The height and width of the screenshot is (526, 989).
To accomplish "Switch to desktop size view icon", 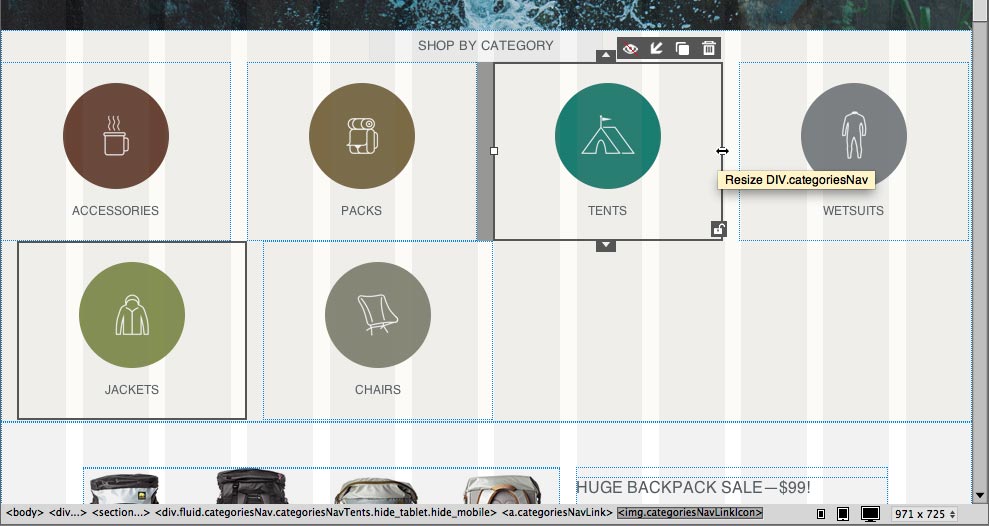I will pos(870,514).
